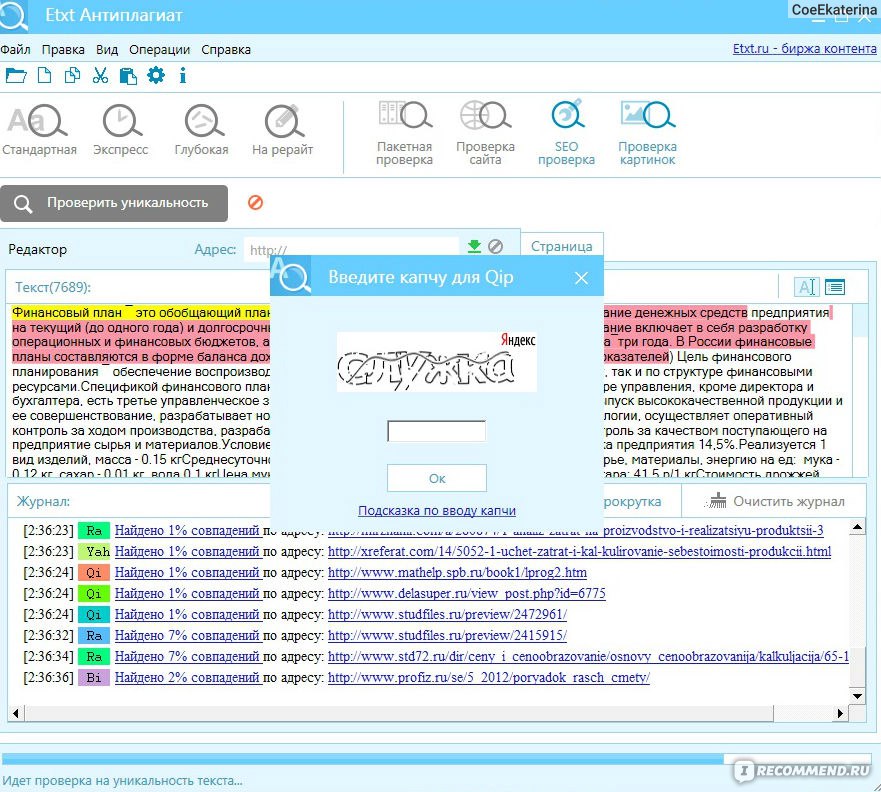Select the Экспресс check mode
Viewport: 881px width, 792px height.
121,130
